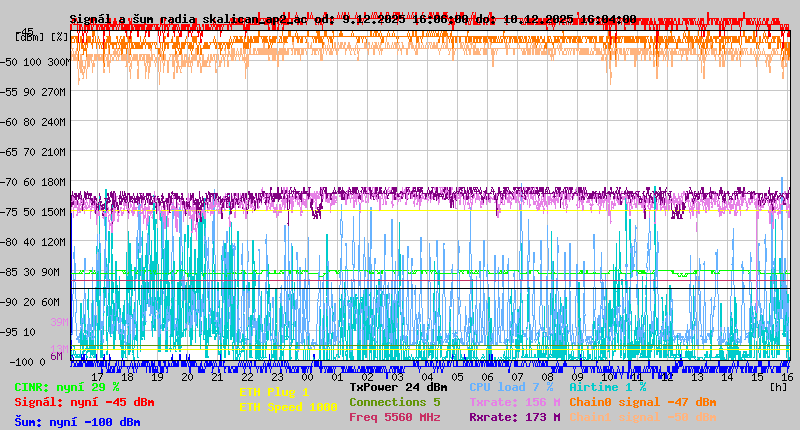Click the '-85 30 90M' axis row label

[30, 272]
